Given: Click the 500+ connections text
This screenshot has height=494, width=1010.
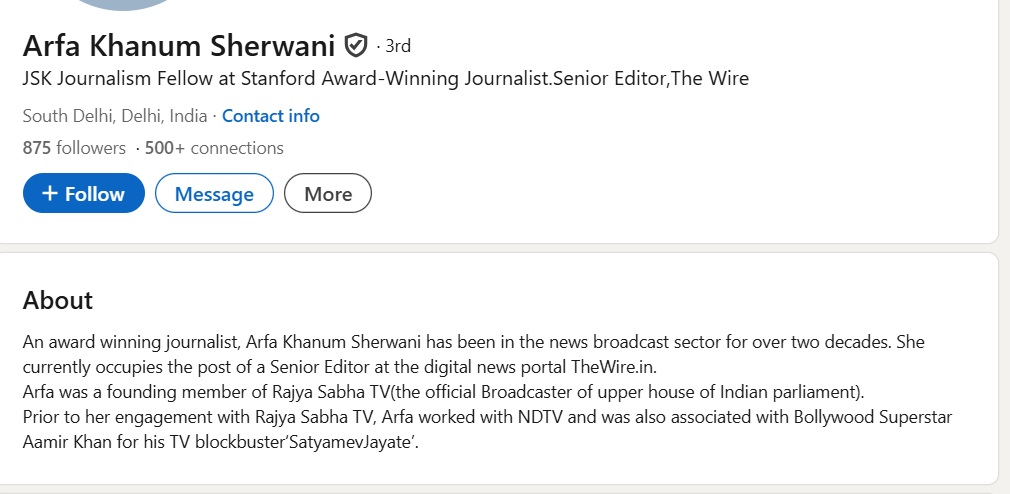Looking at the screenshot, I should click(x=214, y=148).
